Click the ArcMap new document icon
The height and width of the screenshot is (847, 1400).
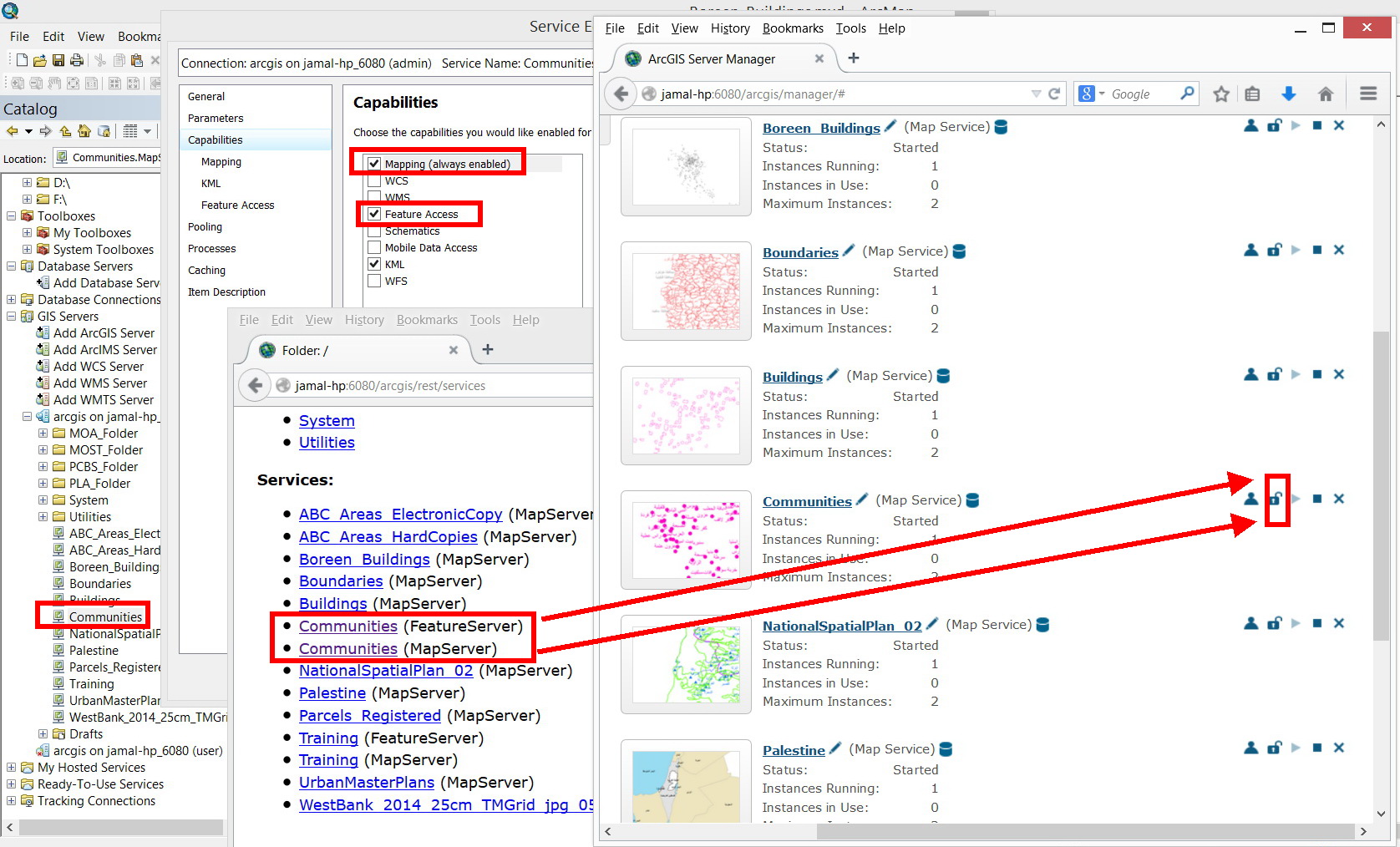pyautogui.click(x=22, y=60)
